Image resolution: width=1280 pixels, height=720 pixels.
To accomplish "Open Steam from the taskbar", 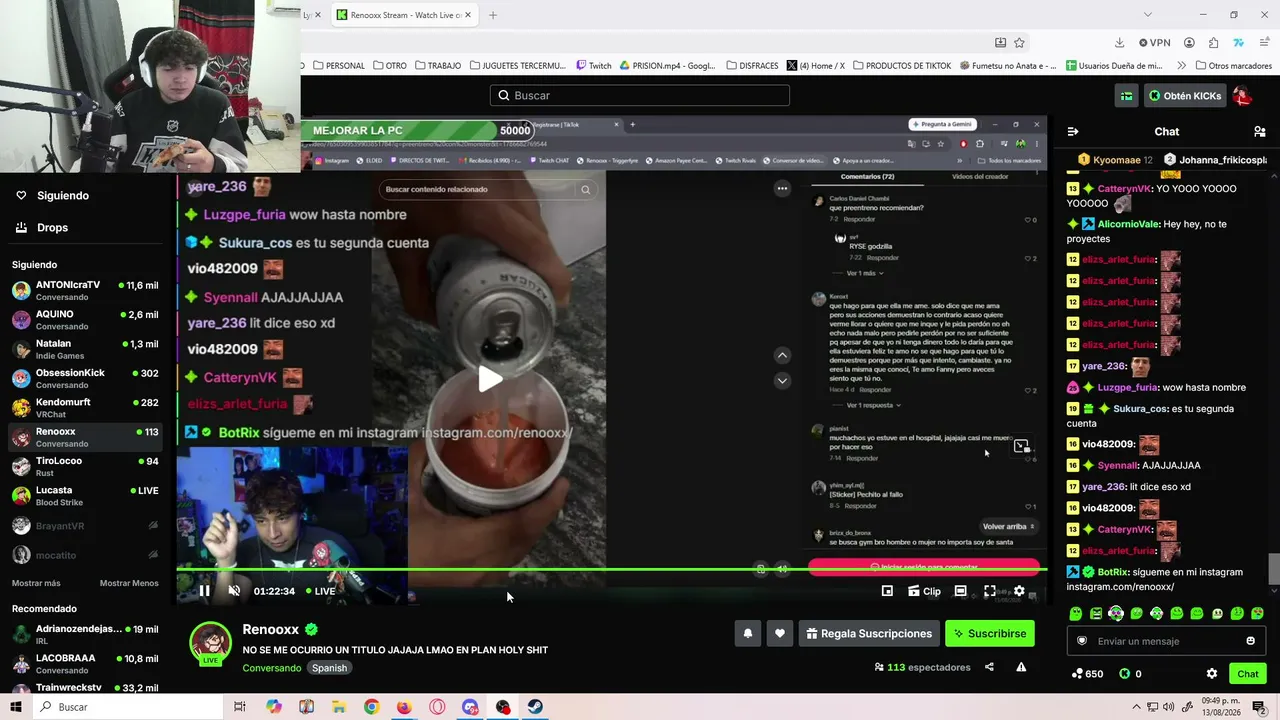I will pos(536,707).
